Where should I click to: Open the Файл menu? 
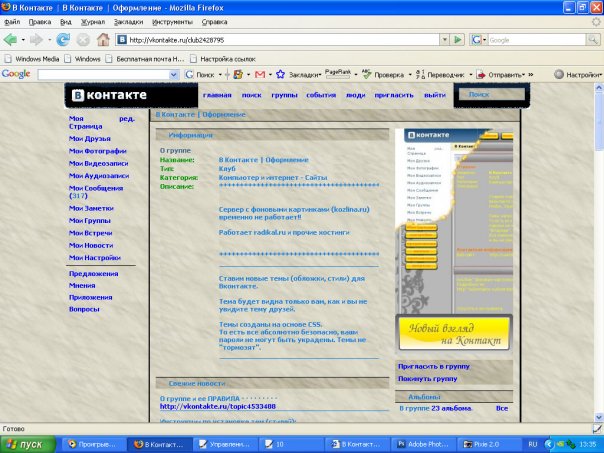tap(12, 22)
